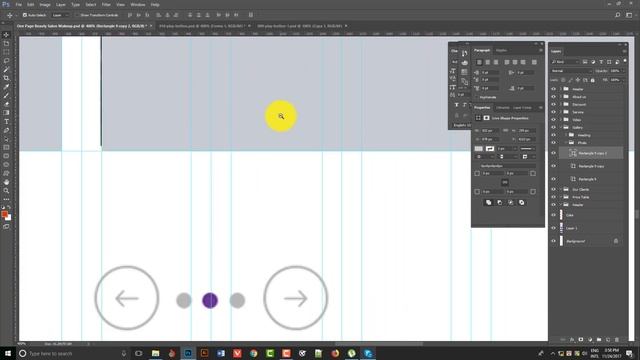Click Combine Shapes pathfinder icon in Properties

(489, 202)
